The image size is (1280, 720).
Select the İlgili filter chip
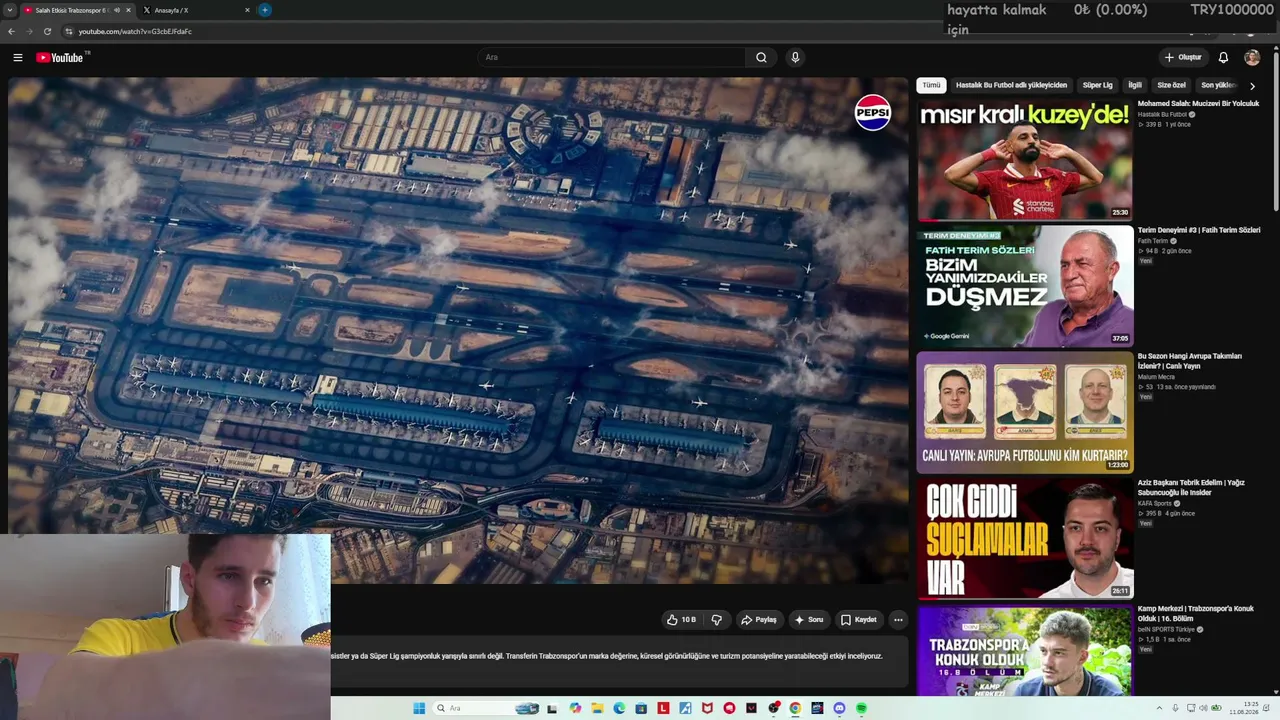click(x=1135, y=85)
